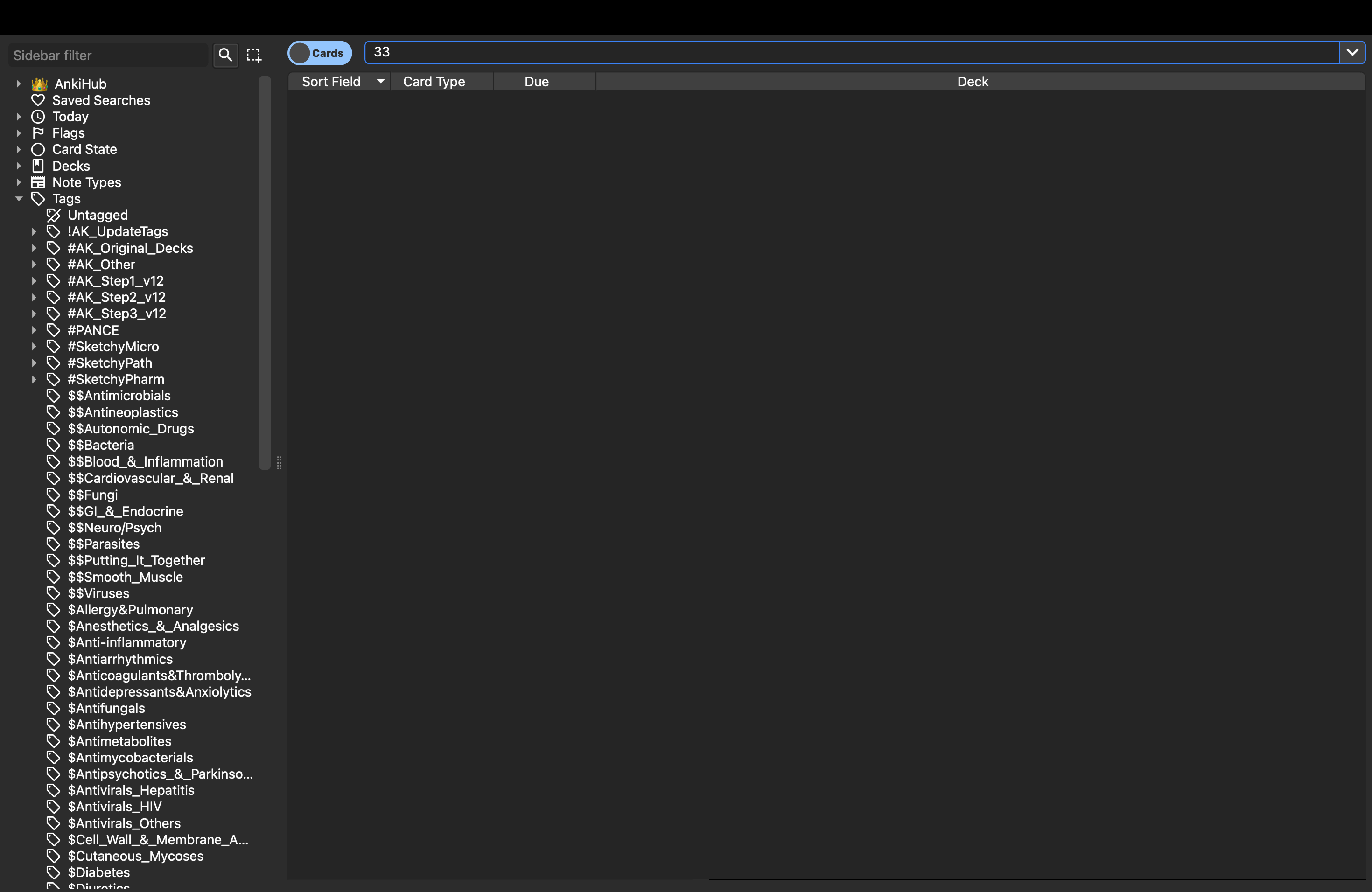Expand the Today tree section
The height and width of the screenshot is (892, 1372).
tap(19, 116)
